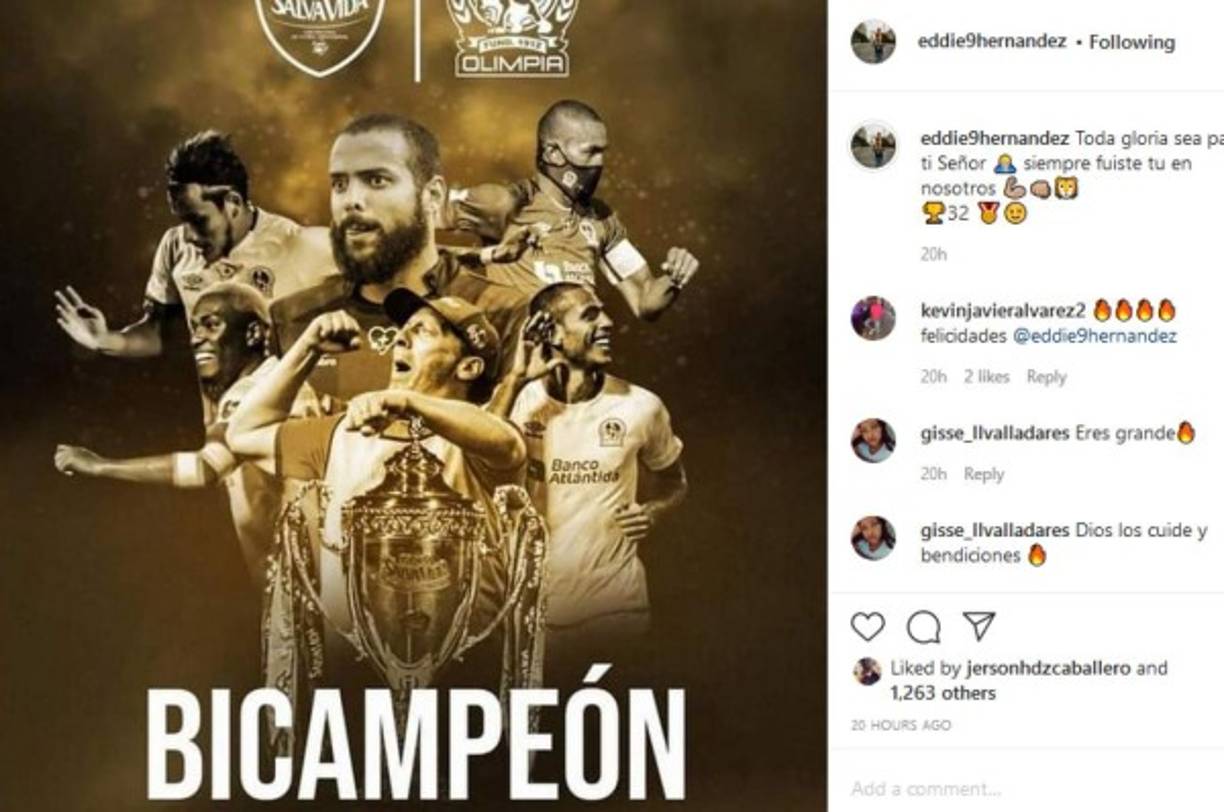Share the post using paper plane icon
The width and height of the screenshot is (1224, 812).
pos(979,627)
